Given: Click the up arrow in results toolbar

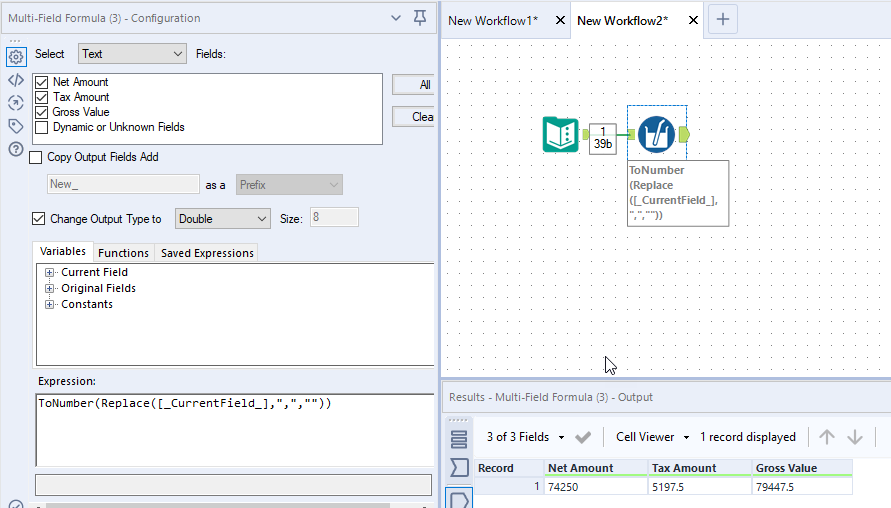Looking at the screenshot, I should (x=827, y=437).
